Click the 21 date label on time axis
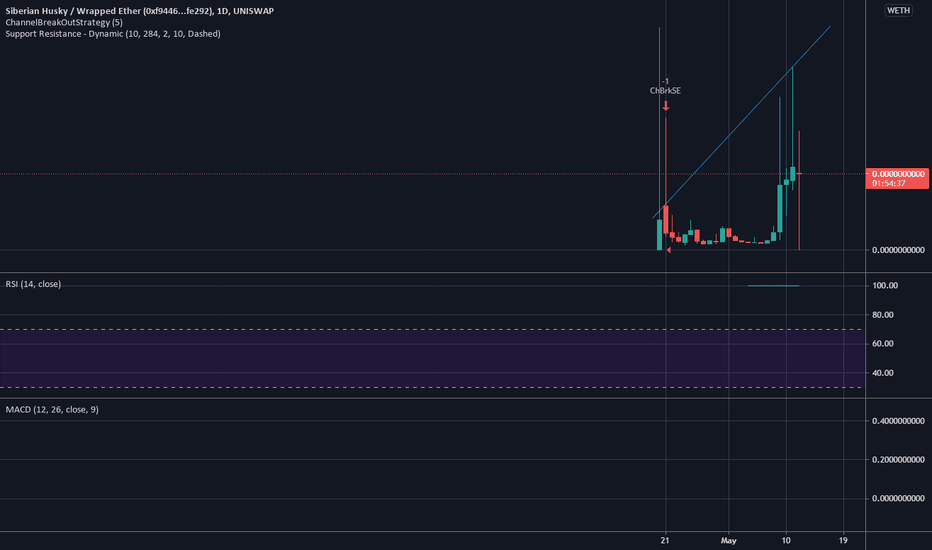Screen dimensions: 932x550 pos(665,540)
